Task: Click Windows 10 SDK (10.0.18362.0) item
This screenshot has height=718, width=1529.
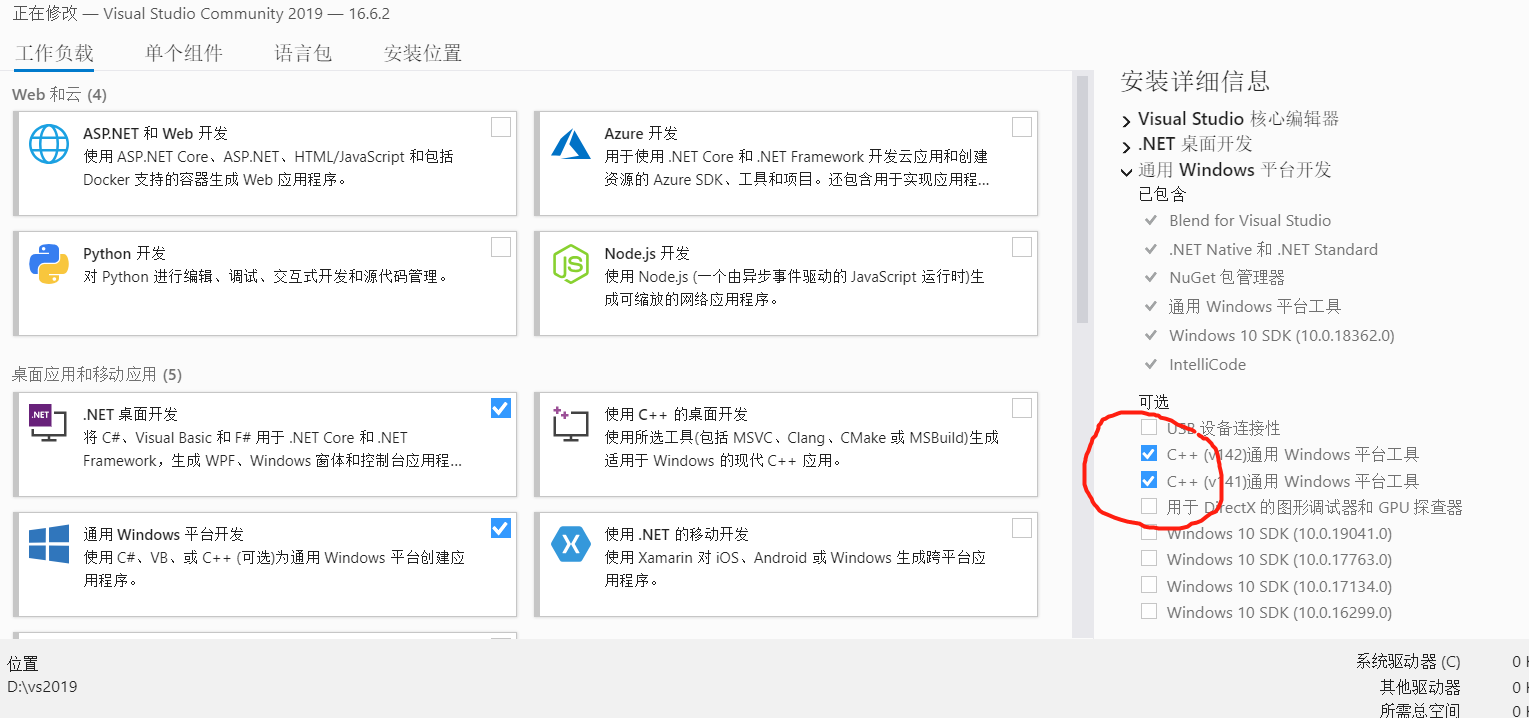Action: [1282, 336]
